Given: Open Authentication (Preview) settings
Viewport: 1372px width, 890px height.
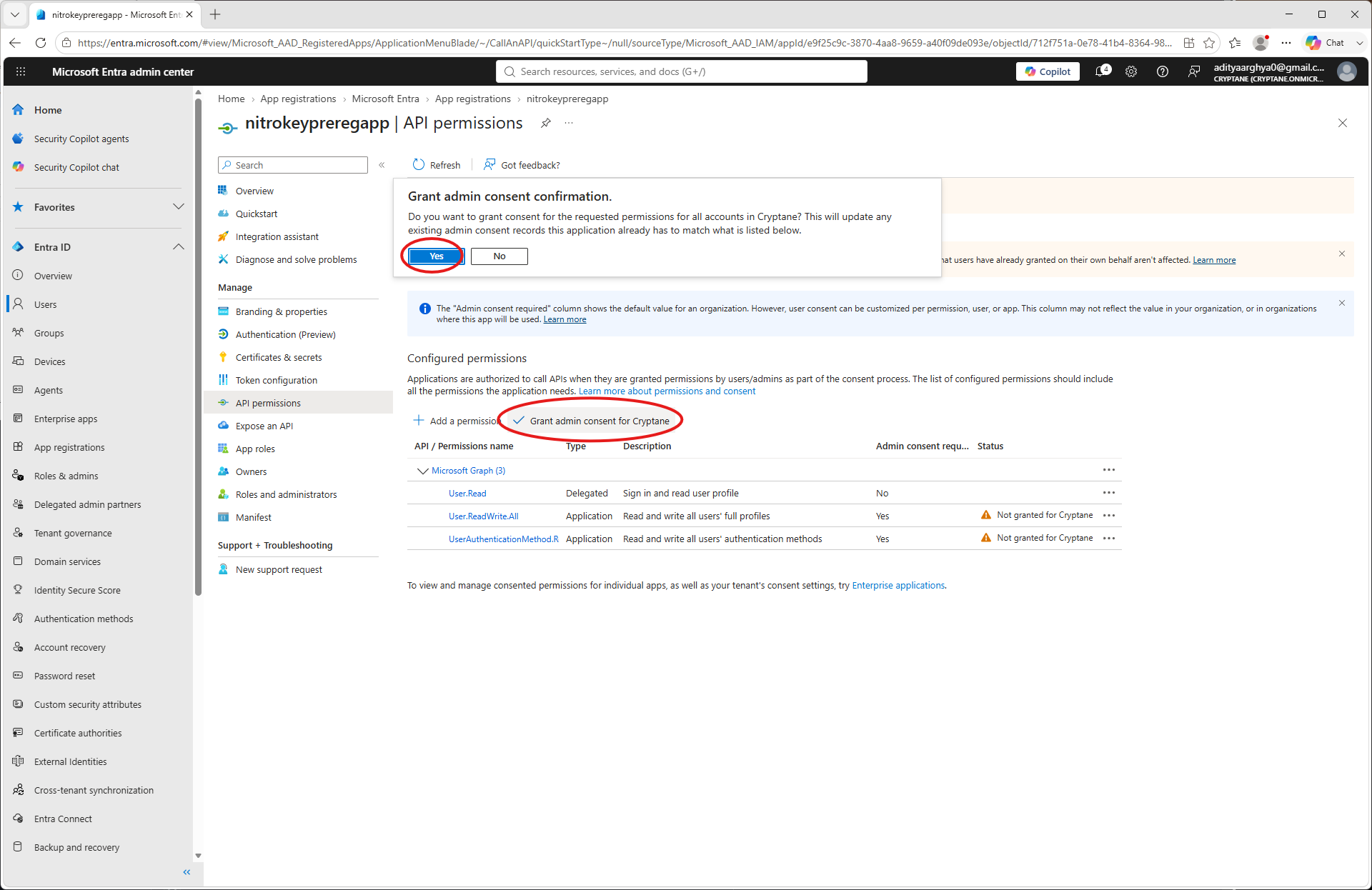Looking at the screenshot, I should (286, 335).
